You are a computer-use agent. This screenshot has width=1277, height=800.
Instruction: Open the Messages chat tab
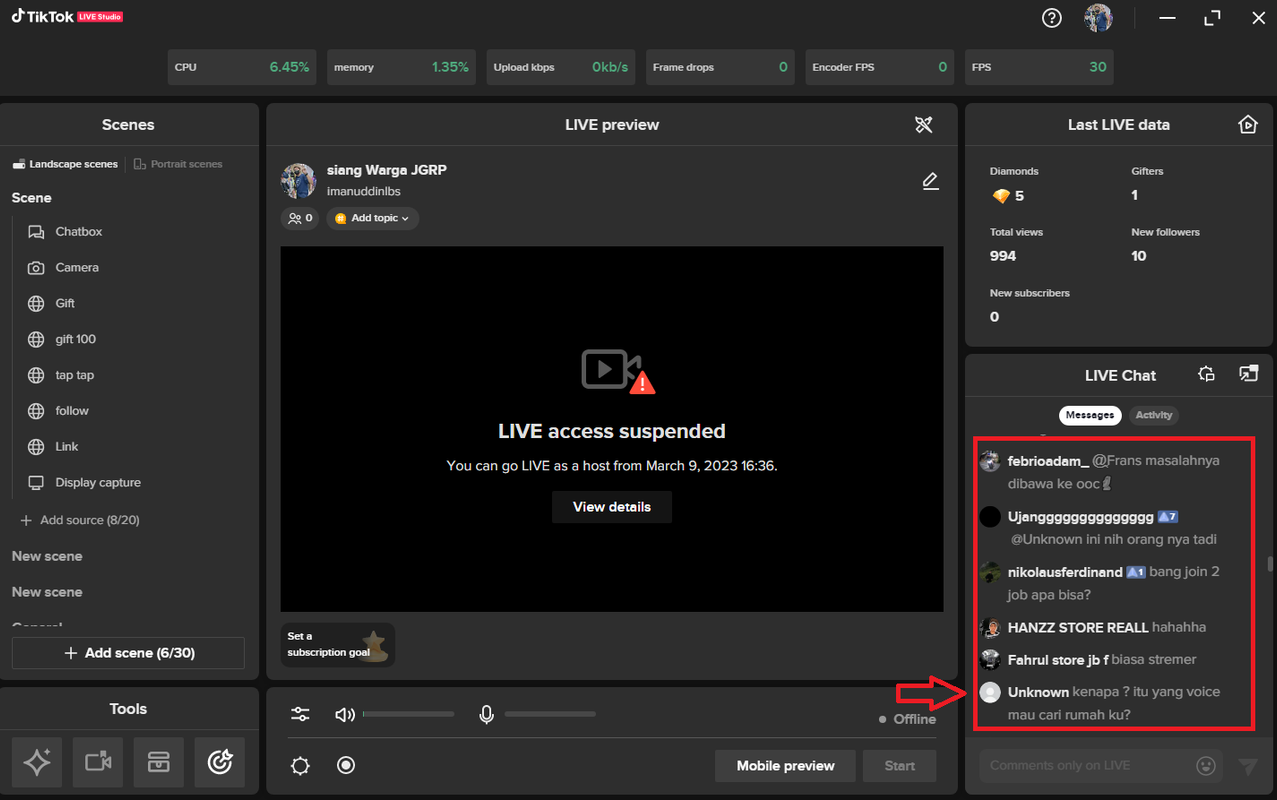(x=1090, y=415)
